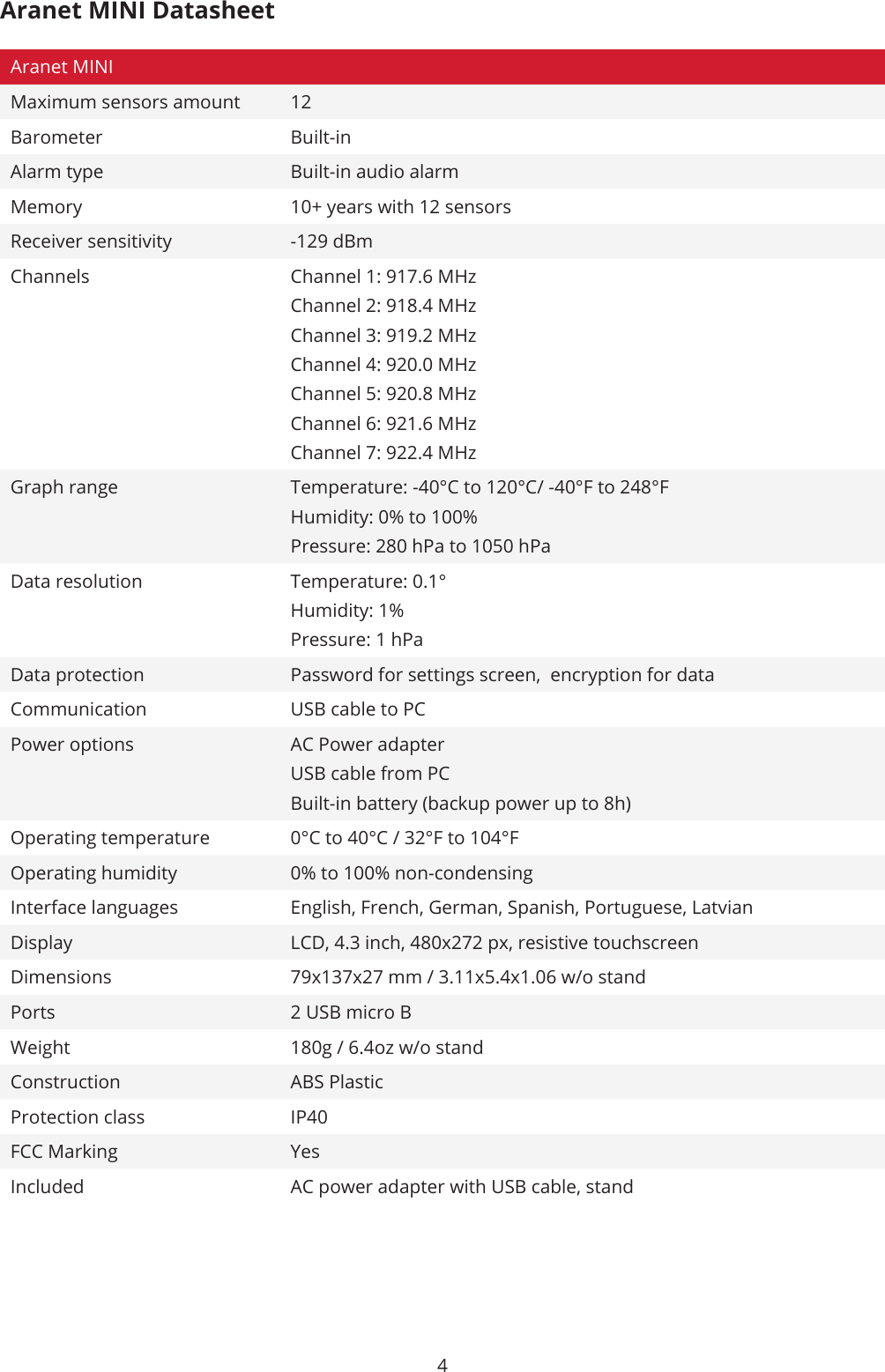Click the "Pressure: 280 hPa to 1050 hPa" text
The width and height of the screenshot is (885, 1372).
point(420,546)
